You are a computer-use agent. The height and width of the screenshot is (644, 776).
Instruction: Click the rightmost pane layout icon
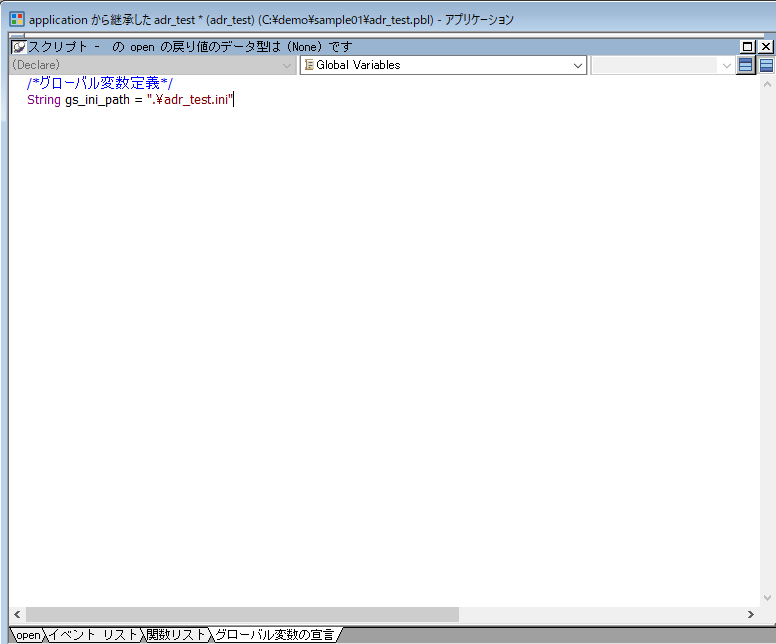[767, 66]
